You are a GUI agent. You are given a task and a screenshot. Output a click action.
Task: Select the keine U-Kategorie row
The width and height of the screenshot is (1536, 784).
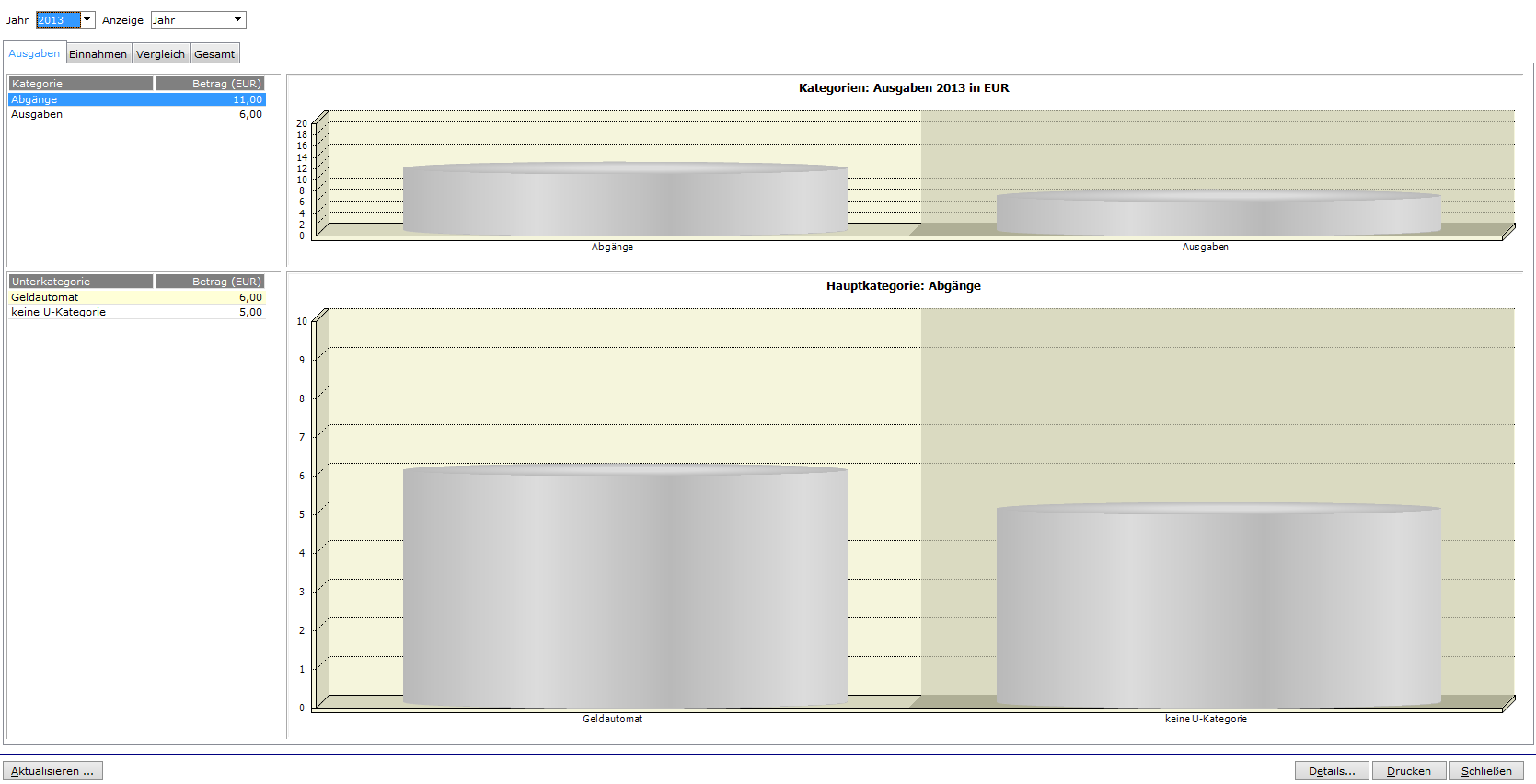137,312
